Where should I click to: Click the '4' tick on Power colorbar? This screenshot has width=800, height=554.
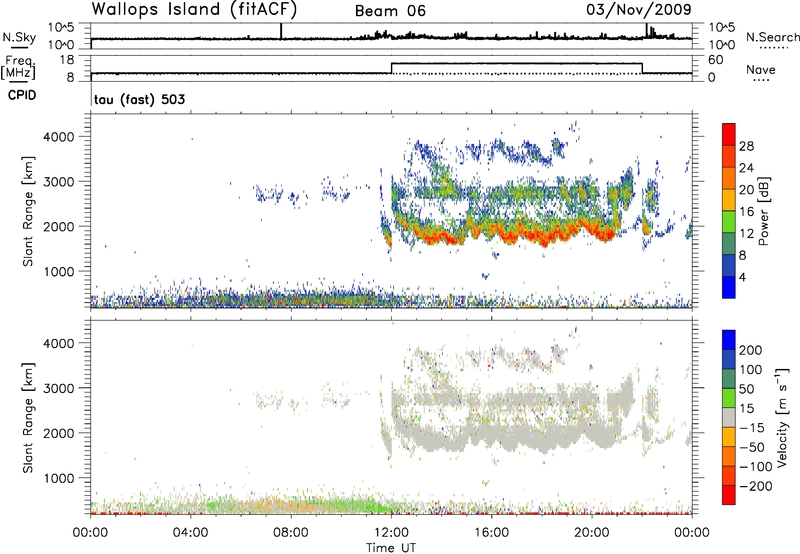tap(742, 277)
